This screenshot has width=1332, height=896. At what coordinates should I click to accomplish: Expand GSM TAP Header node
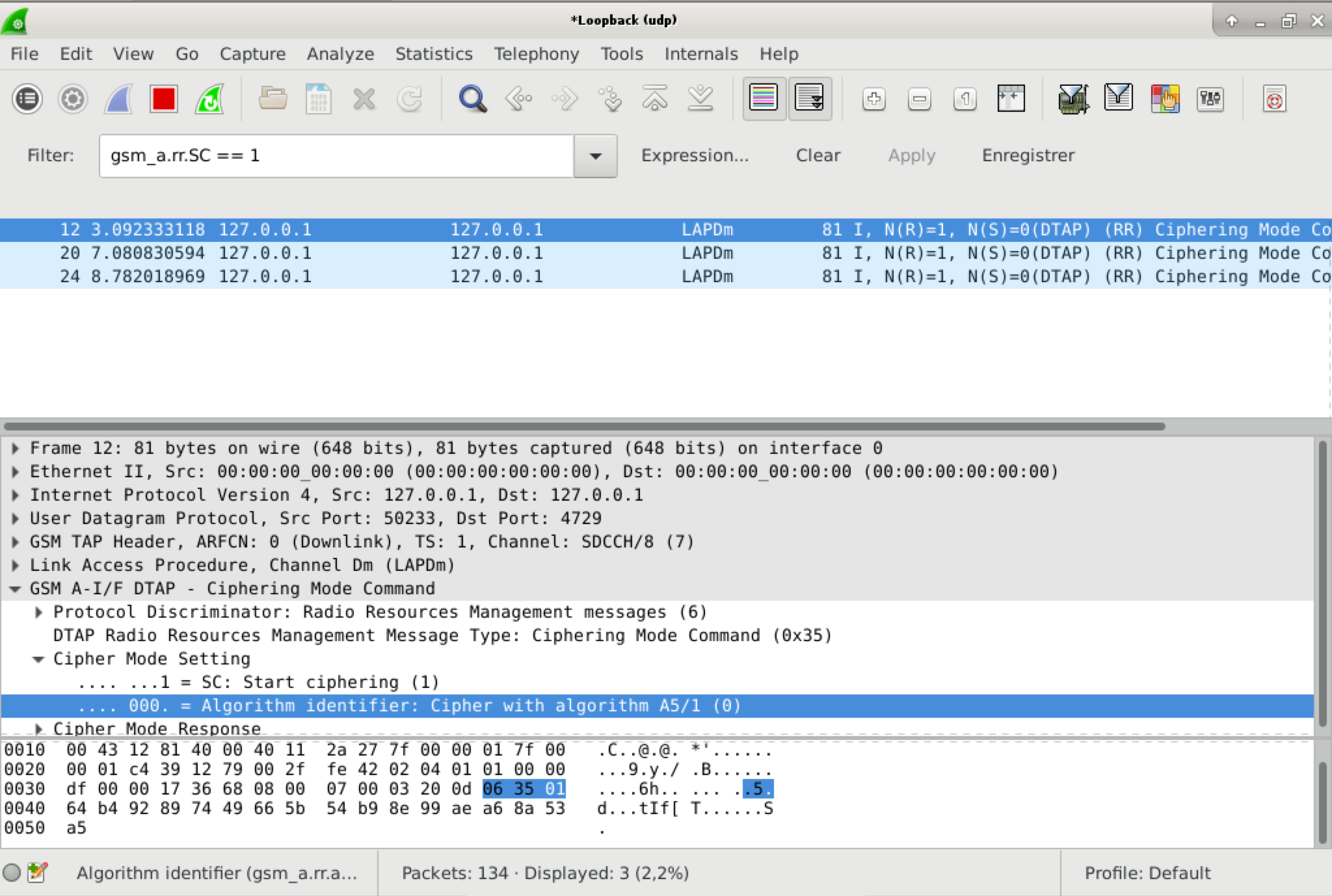[15, 542]
